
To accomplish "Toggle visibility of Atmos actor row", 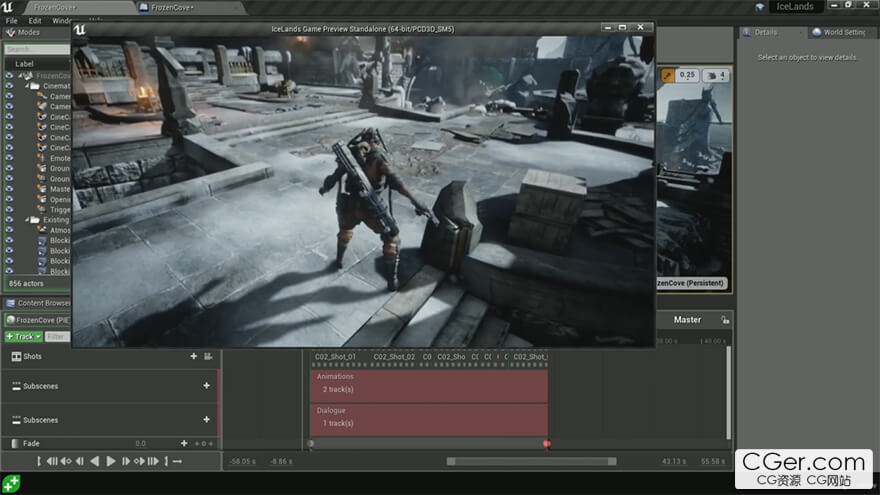I will 10,230.
